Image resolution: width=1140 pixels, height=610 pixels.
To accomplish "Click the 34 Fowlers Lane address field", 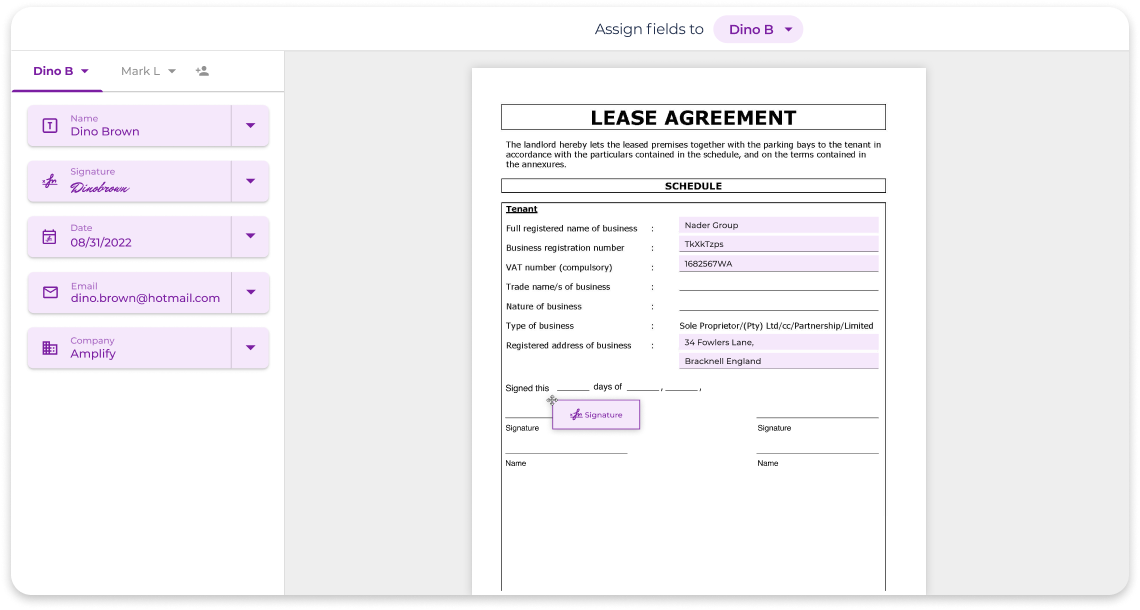I will (x=779, y=342).
